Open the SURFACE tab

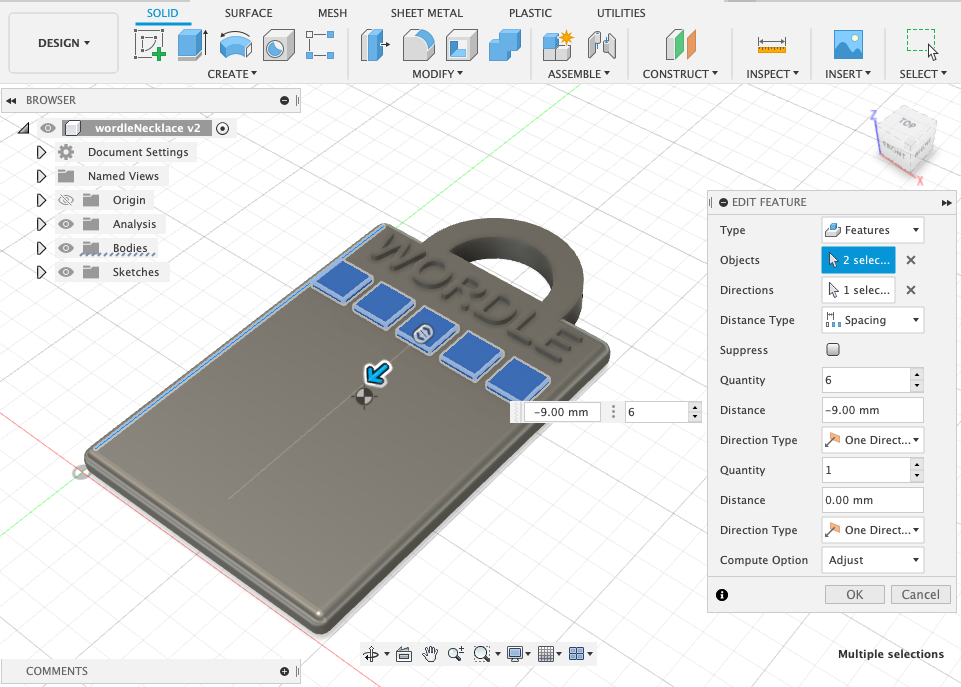click(248, 13)
